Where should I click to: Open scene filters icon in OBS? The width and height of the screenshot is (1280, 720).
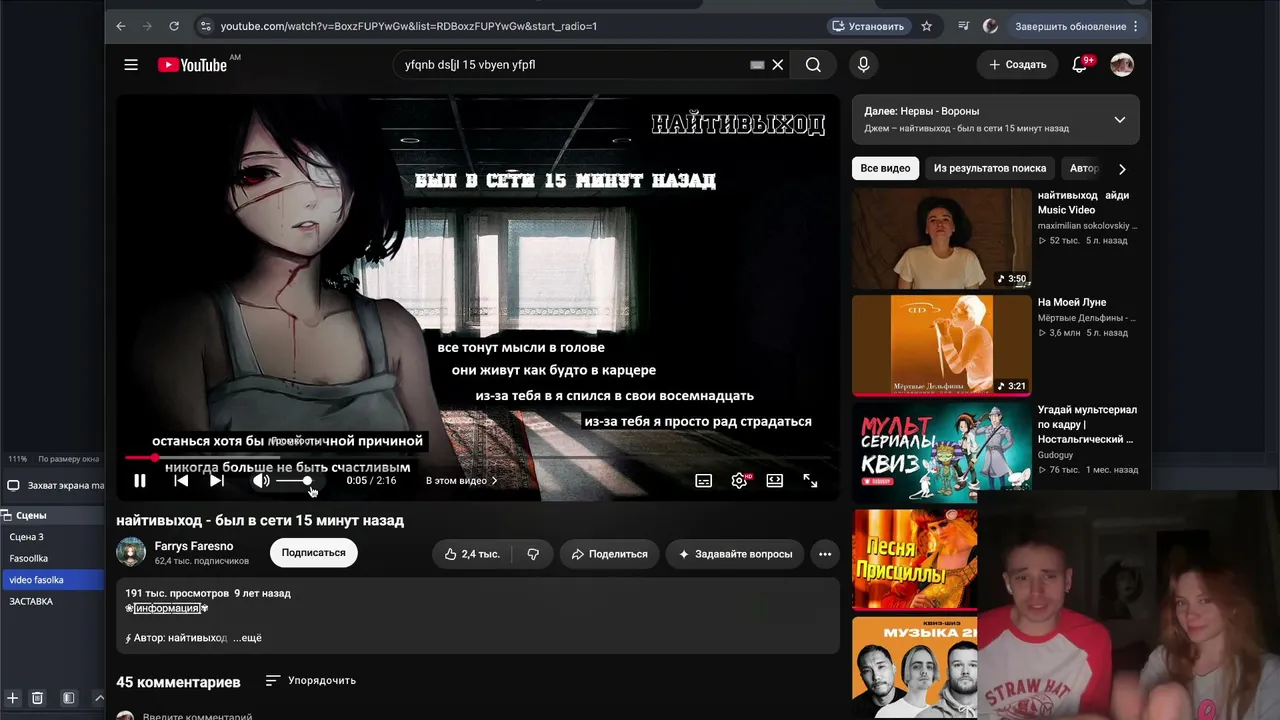point(69,698)
